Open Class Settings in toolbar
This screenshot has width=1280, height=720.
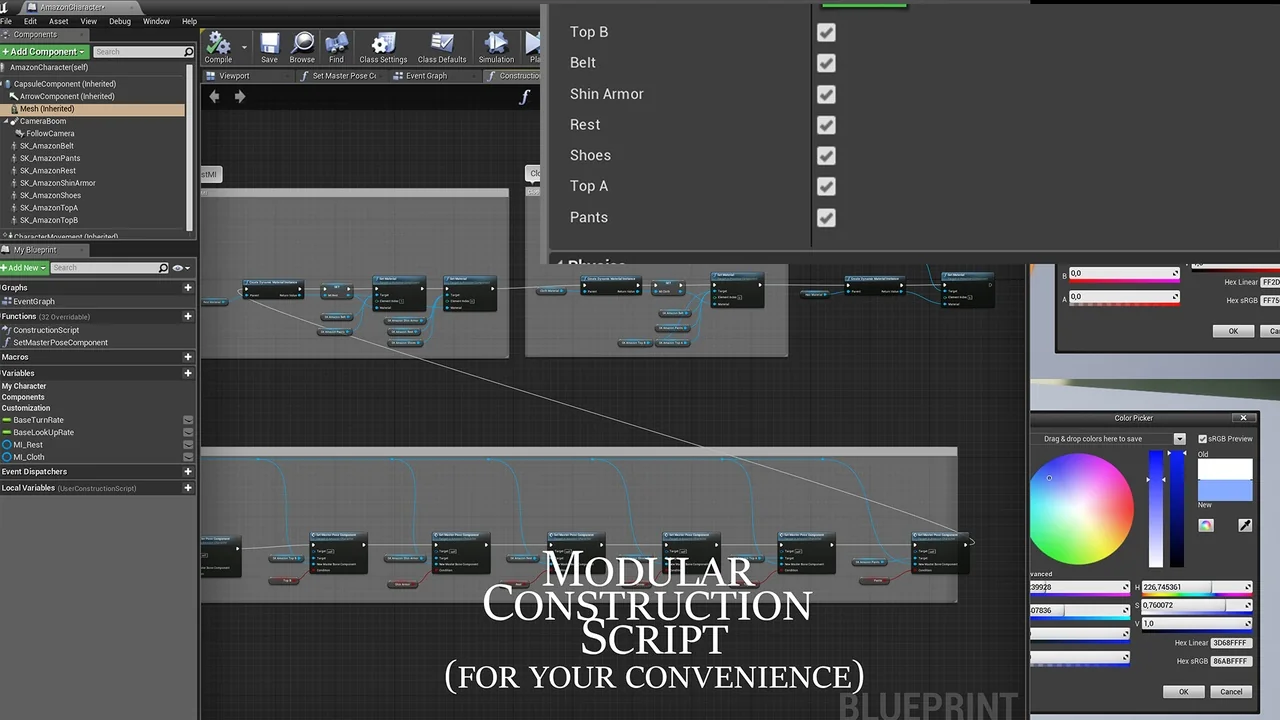coord(383,46)
